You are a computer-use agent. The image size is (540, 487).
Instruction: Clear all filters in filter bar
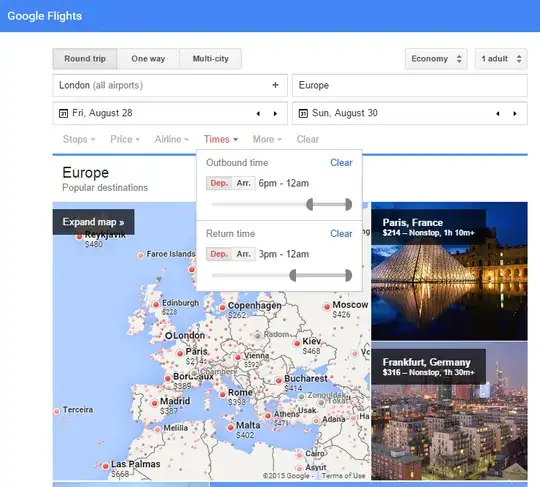coord(308,139)
